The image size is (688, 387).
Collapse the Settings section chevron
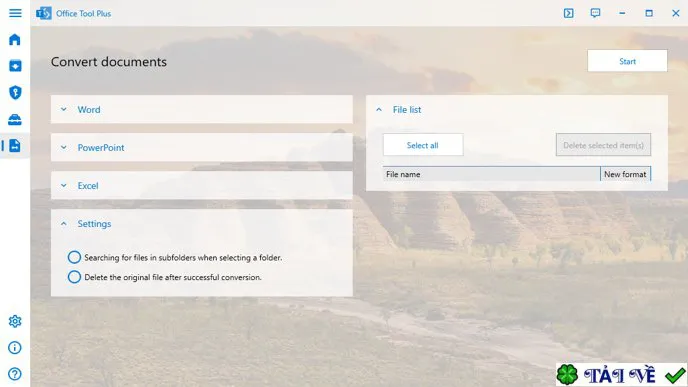point(64,224)
